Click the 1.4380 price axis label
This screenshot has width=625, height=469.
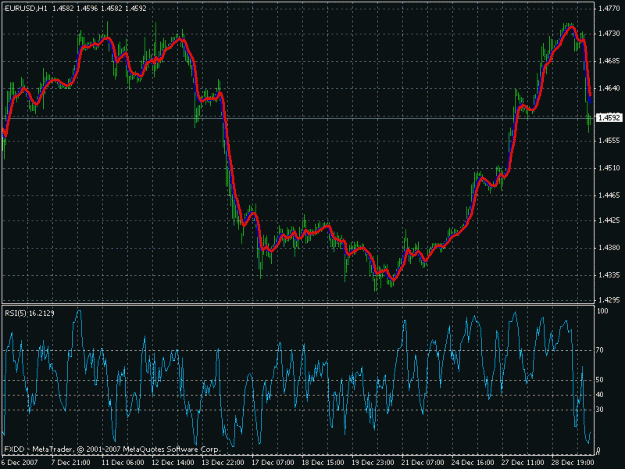(609, 248)
